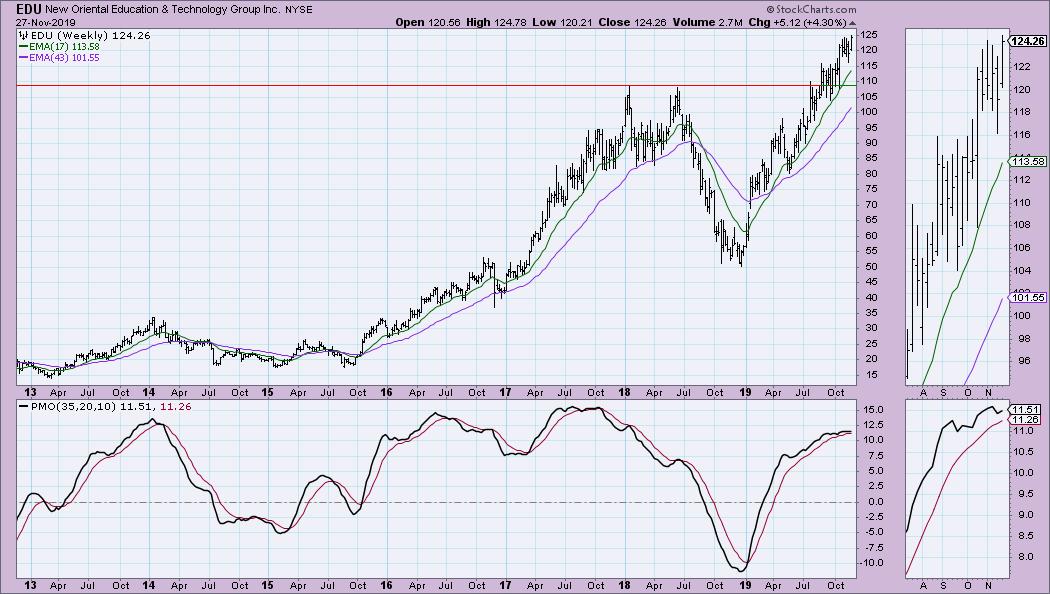The width and height of the screenshot is (1050, 594).
Task: Click the boxed 101.55 EMA value tag
Action: [x=1027, y=298]
